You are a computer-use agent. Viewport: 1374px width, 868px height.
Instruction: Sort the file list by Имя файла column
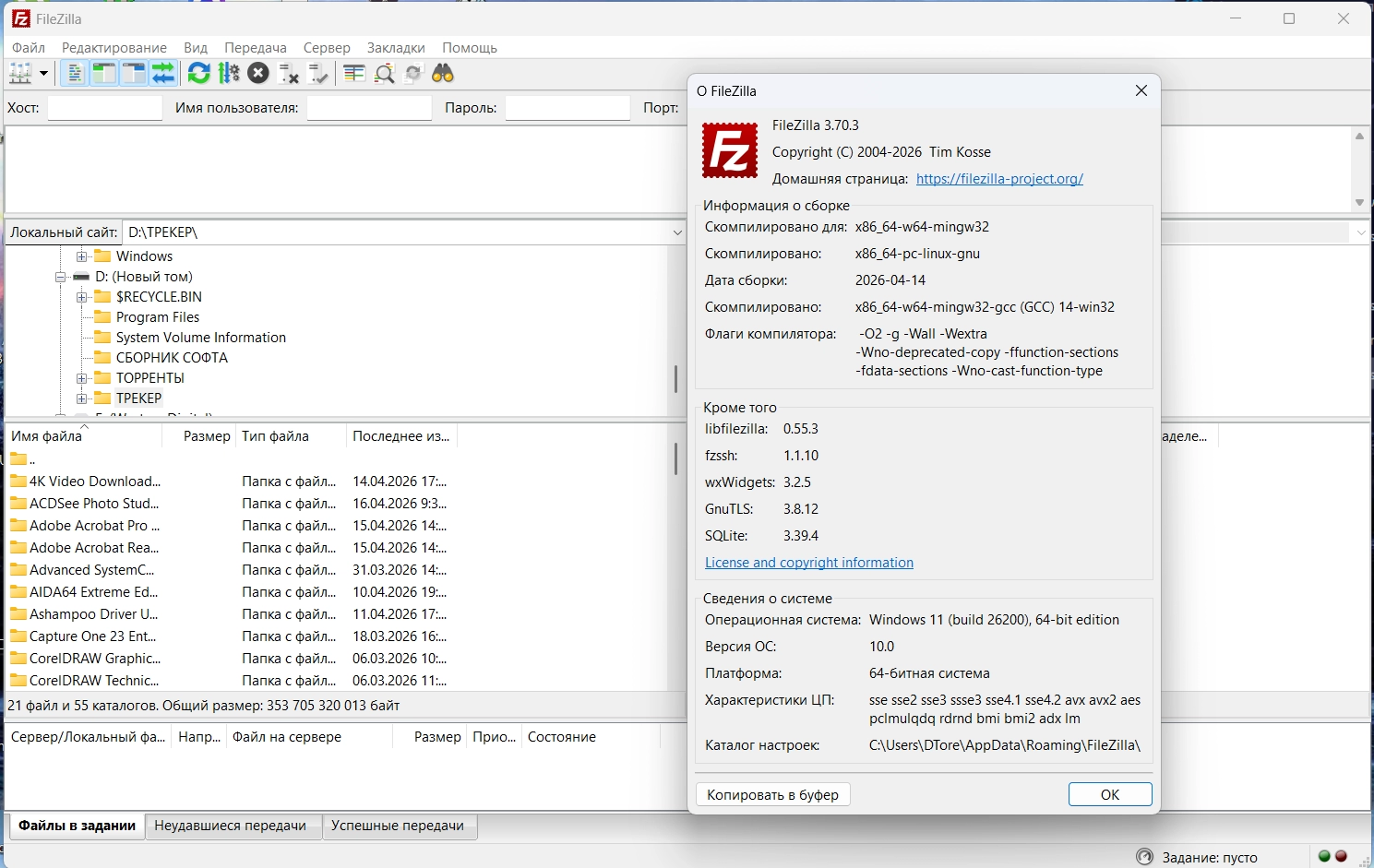[x=83, y=436]
